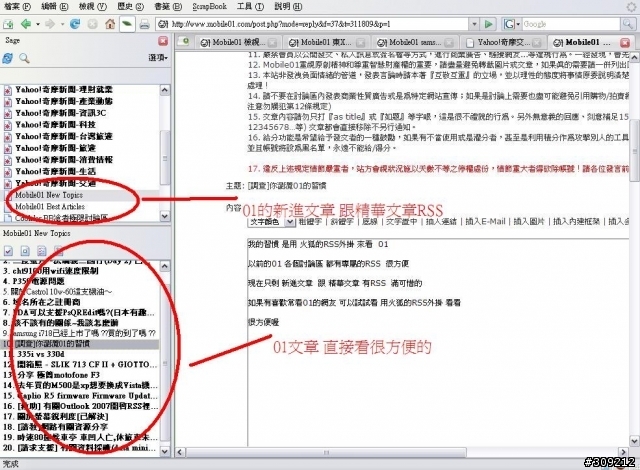
Task: Click 插入圖片 insert image link
Action: point(529,222)
